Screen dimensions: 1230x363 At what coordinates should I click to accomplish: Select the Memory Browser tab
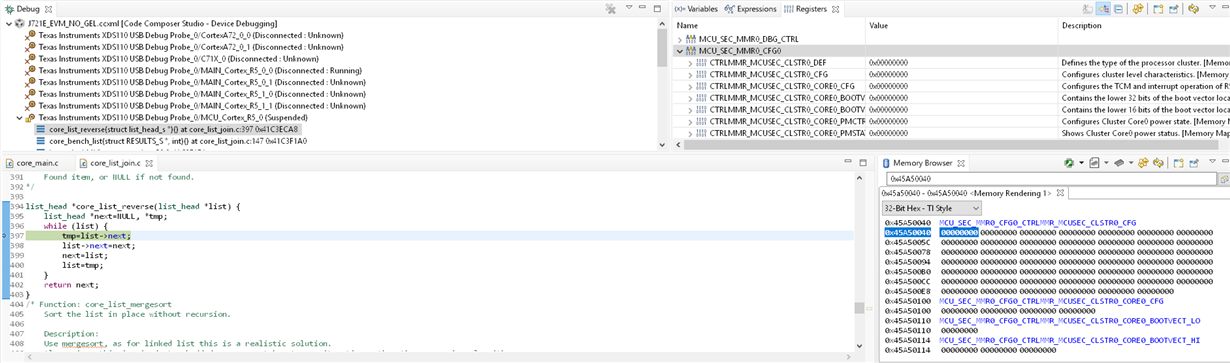coord(917,162)
